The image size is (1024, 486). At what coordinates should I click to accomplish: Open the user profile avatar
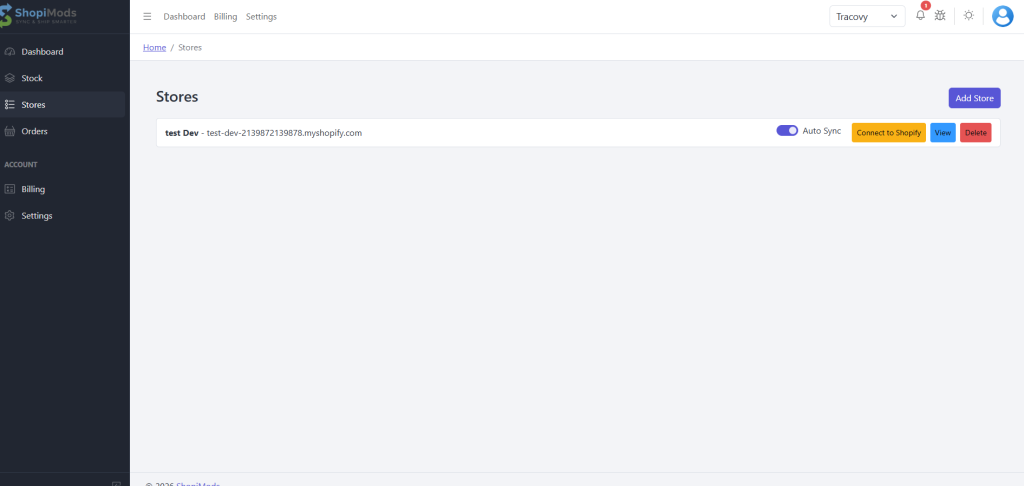[1002, 16]
